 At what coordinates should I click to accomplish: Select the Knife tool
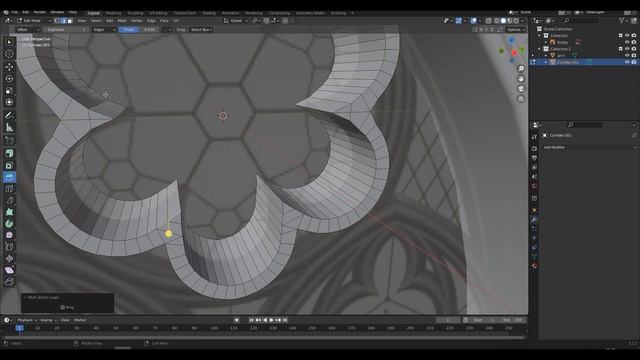[x=9, y=200]
